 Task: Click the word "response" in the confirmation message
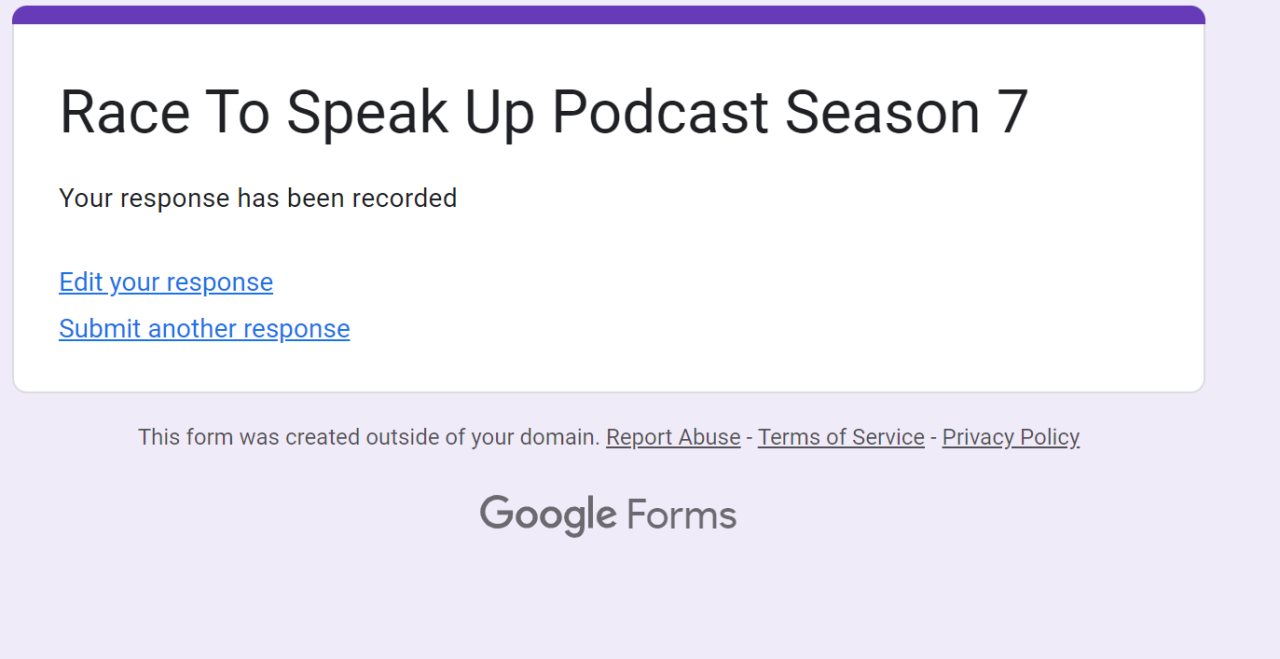point(175,198)
